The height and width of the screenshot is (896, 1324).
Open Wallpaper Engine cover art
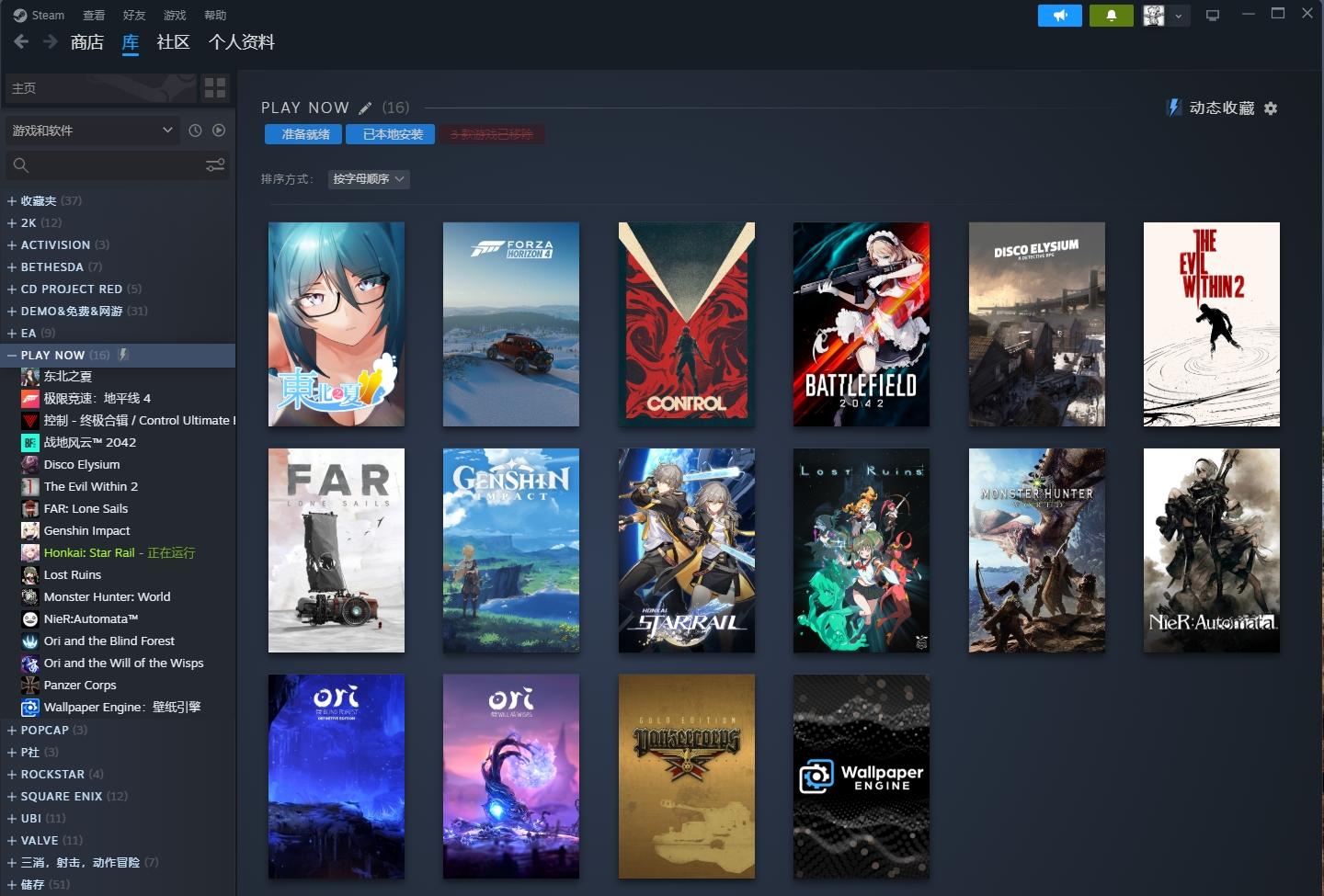[x=862, y=777]
